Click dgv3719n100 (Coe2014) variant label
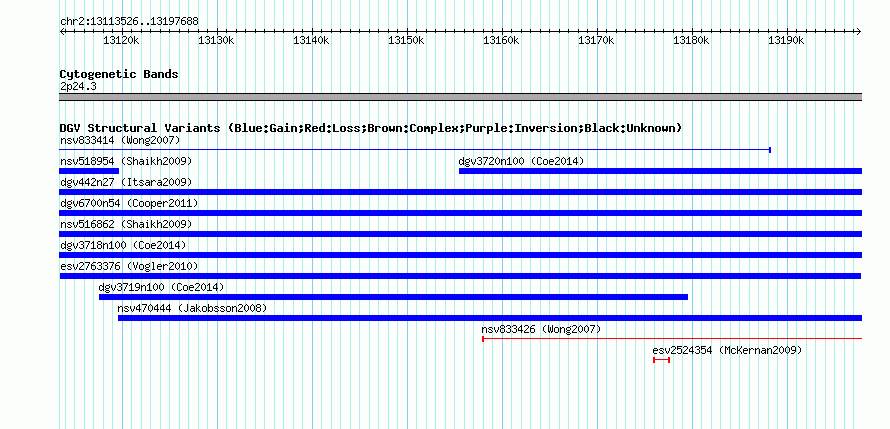The height and width of the screenshot is (429, 890). click(x=161, y=287)
